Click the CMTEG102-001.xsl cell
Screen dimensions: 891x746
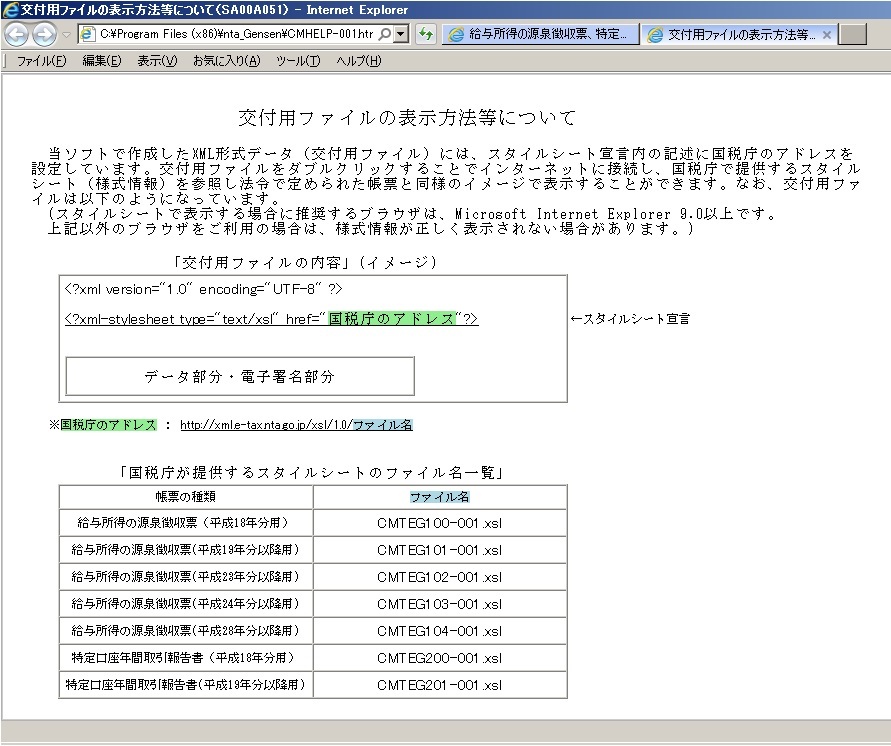coord(439,577)
